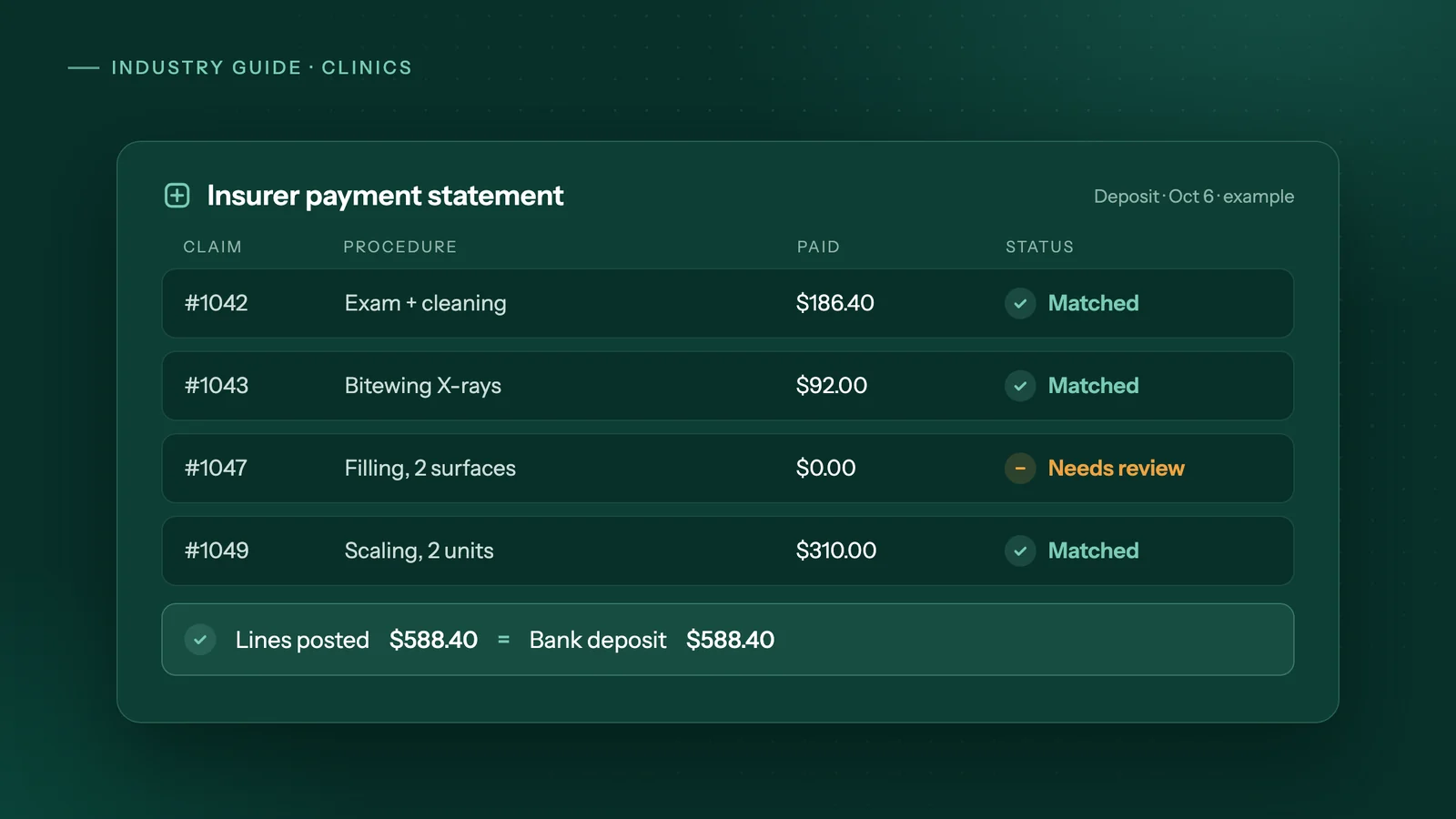1456x819 pixels.
Task: Click Matched status for claim #1042
Action: click(1093, 303)
